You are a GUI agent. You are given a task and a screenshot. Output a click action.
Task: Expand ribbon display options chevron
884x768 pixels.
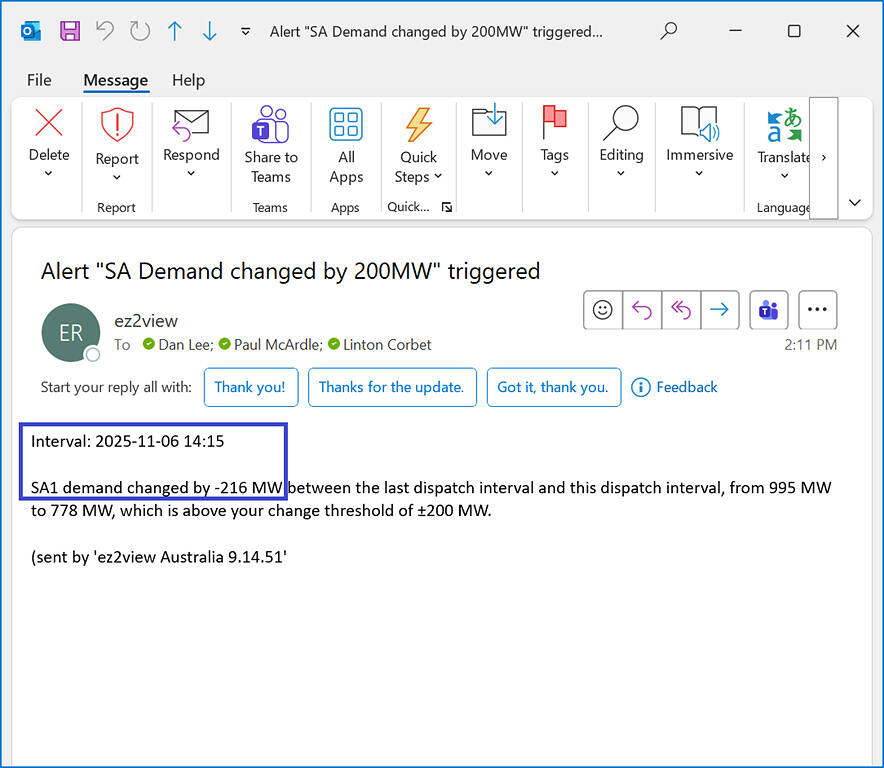pyautogui.click(x=854, y=202)
